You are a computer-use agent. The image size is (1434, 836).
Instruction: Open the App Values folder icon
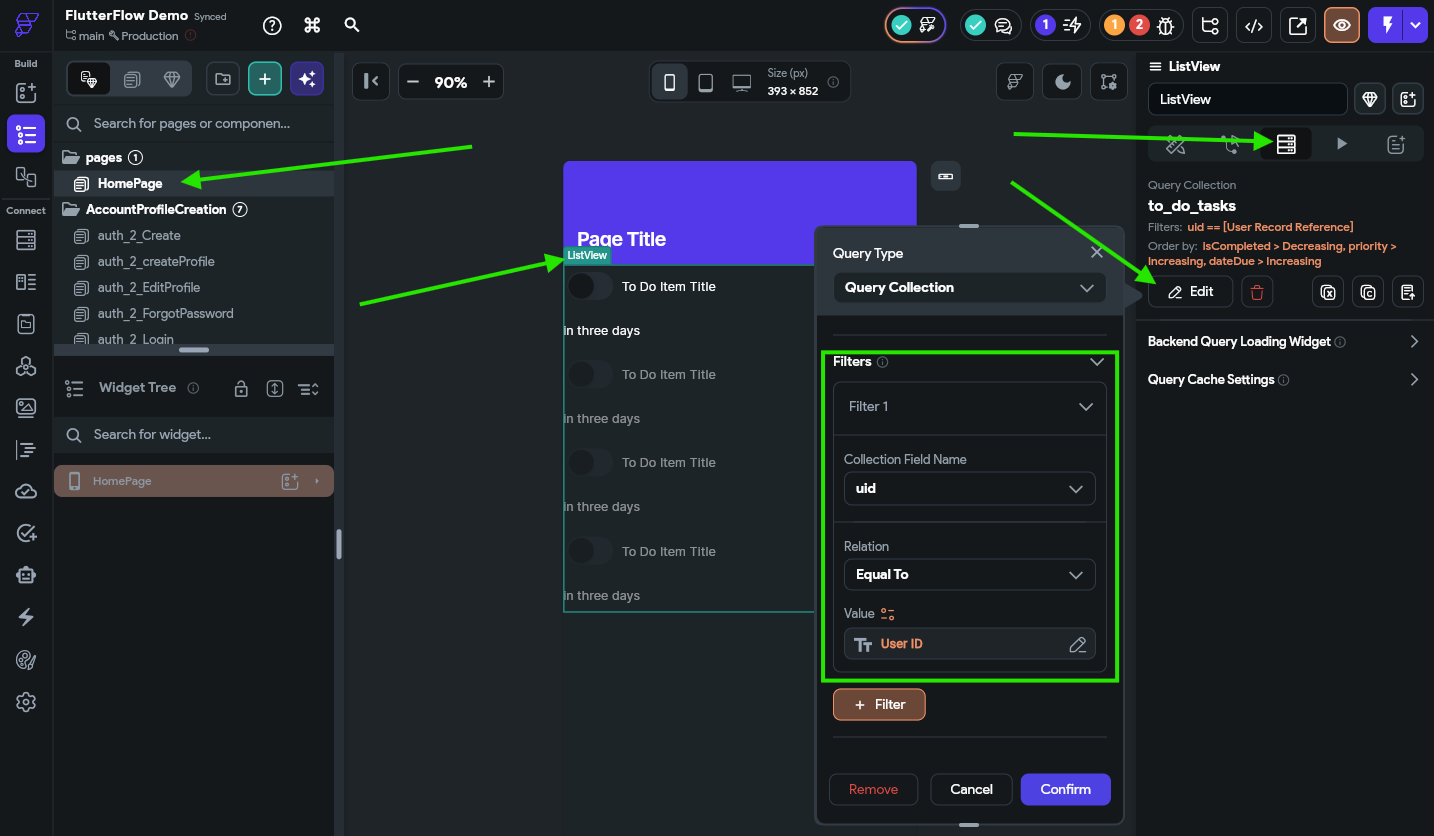26,324
